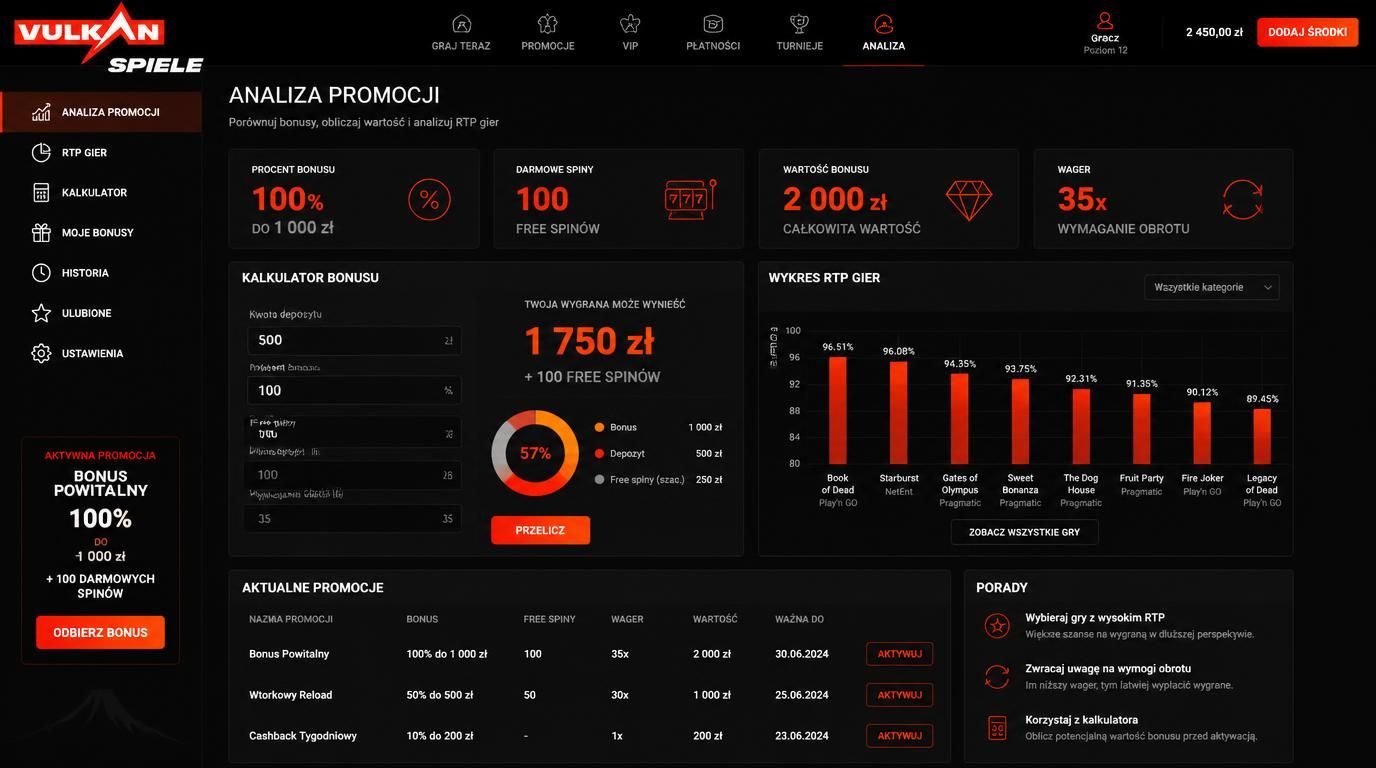Click the 50% do 500 zł bonus cell
The image size is (1376, 768).
440,695
